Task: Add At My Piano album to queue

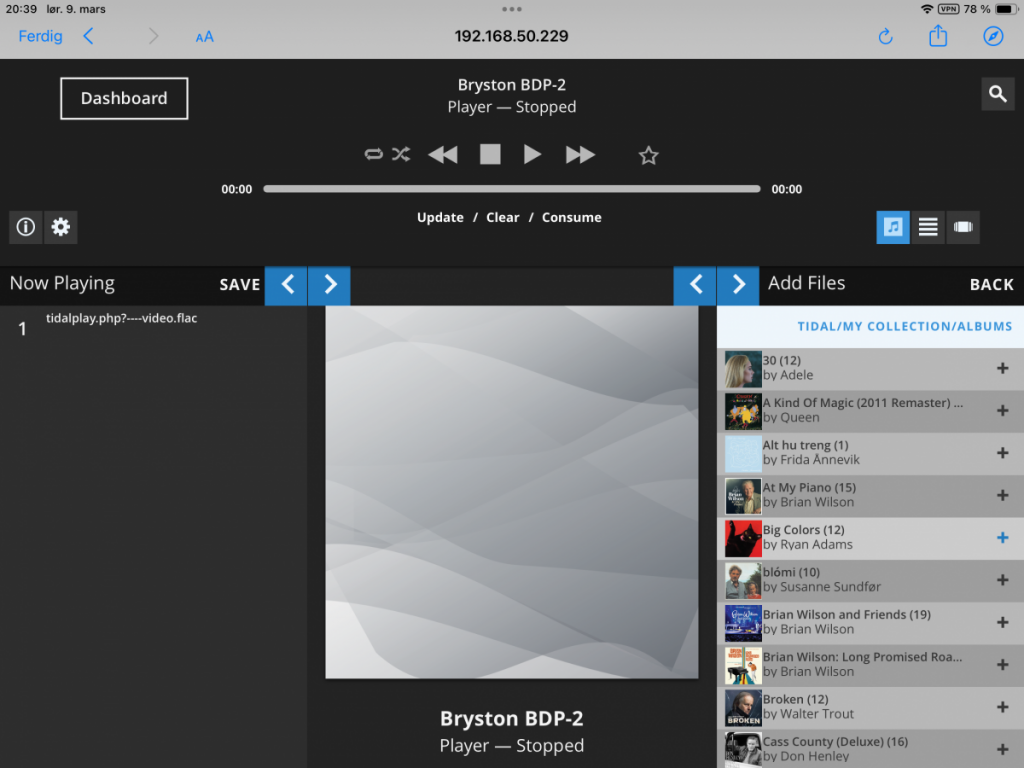Action: [x=1002, y=496]
